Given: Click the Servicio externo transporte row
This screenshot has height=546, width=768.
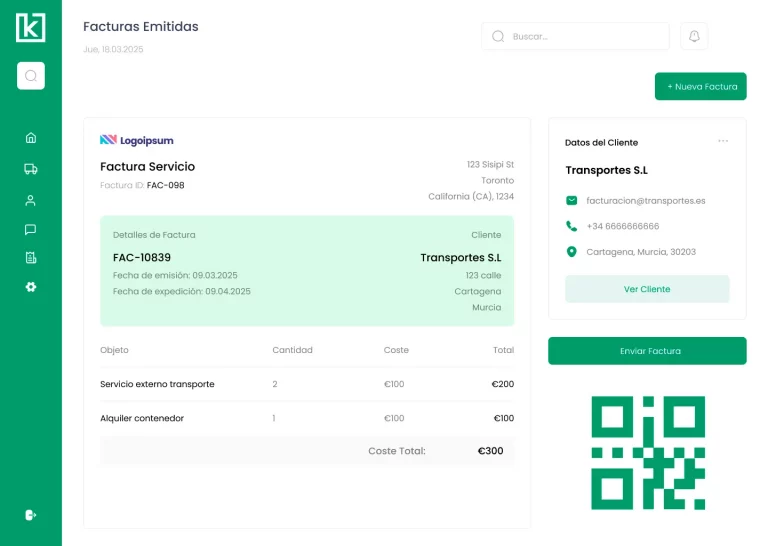Looking at the screenshot, I should coord(306,384).
